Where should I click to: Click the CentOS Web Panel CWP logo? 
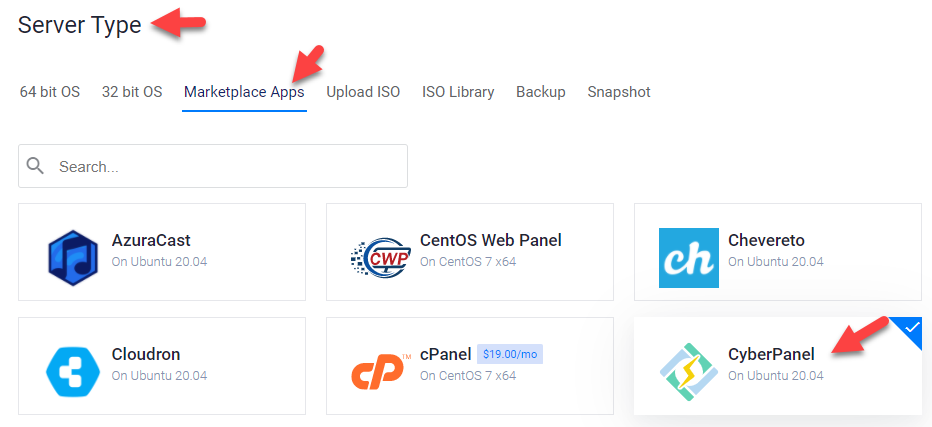point(381,258)
